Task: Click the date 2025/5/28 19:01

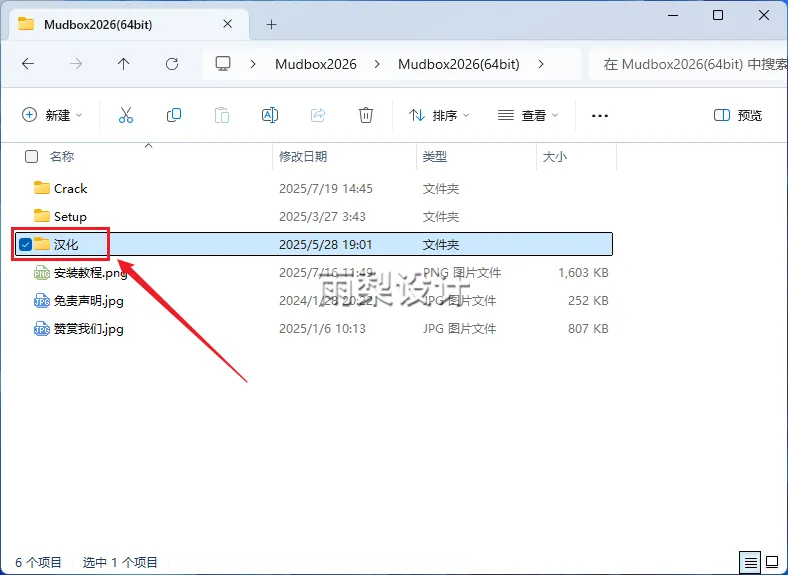Action: point(326,245)
